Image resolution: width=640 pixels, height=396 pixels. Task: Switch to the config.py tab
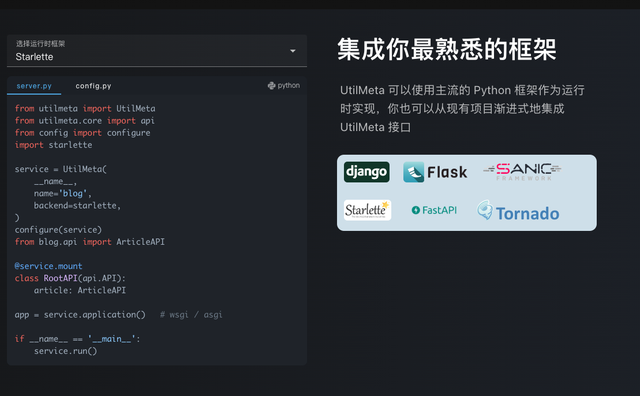pyautogui.click(x=93, y=86)
